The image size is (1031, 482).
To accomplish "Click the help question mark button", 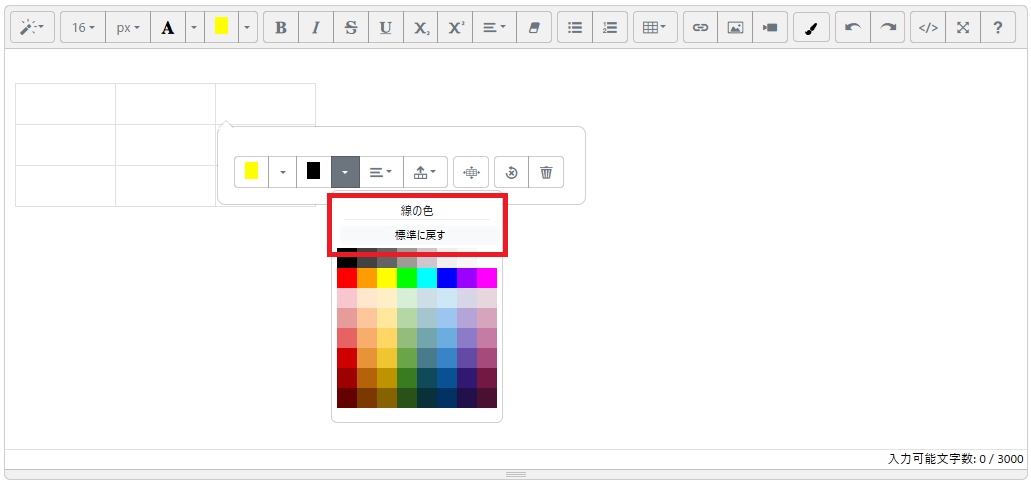I will click(997, 28).
